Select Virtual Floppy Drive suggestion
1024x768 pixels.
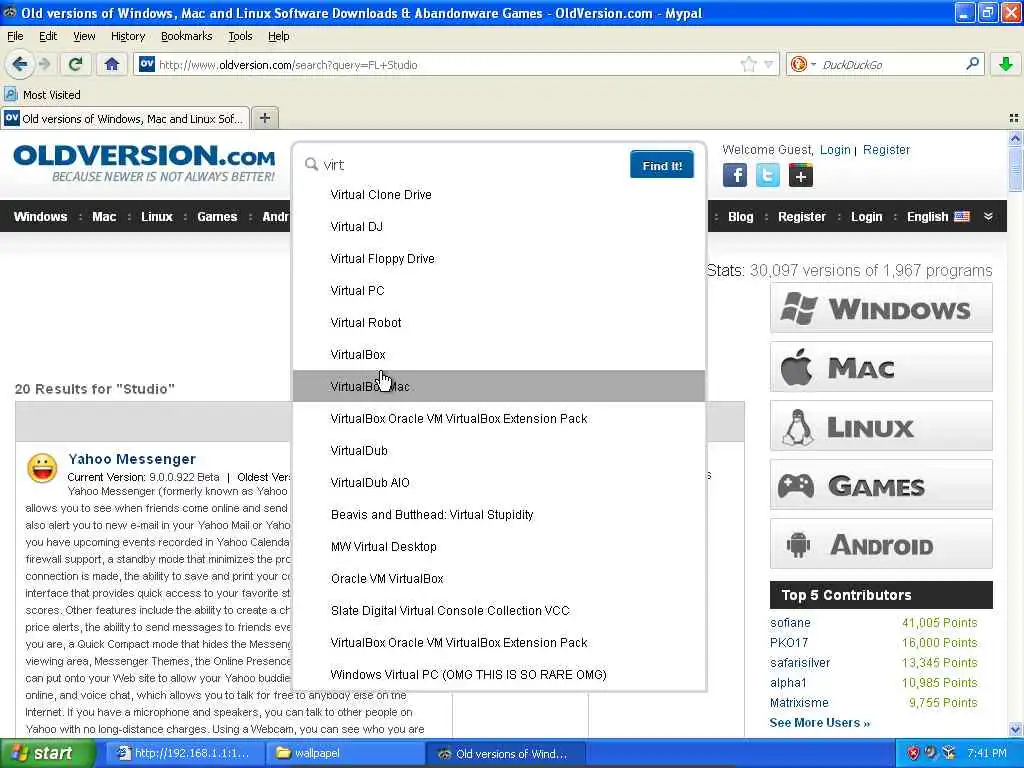499,259
